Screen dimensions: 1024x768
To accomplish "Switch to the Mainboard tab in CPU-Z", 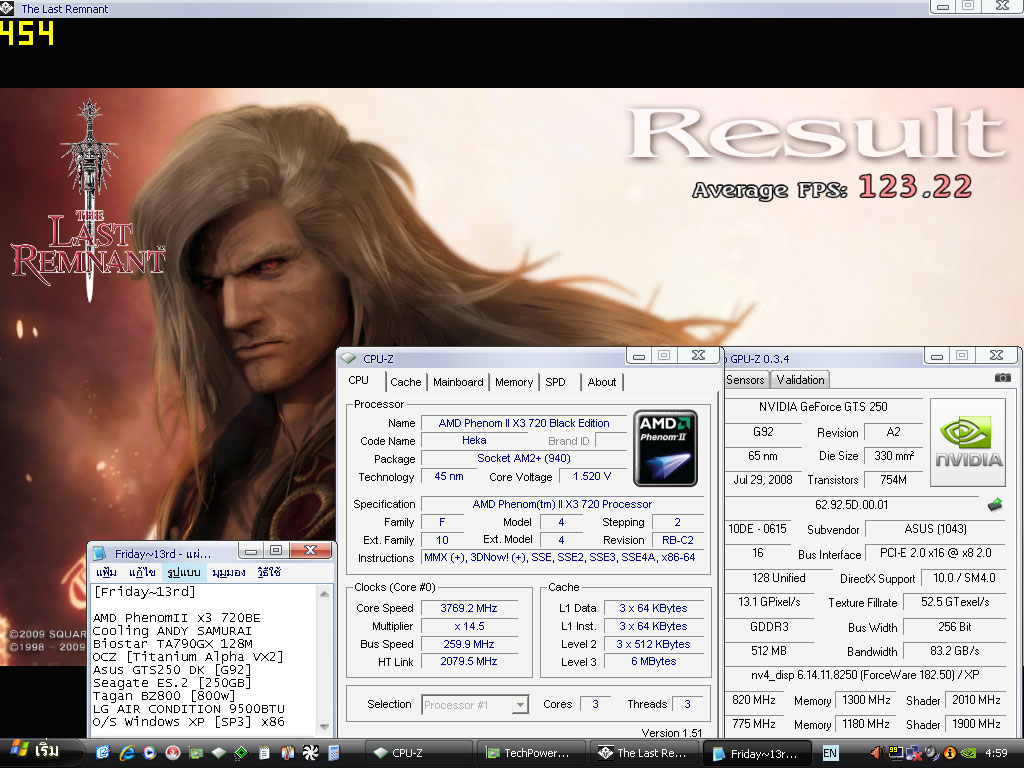I will 458,382.
